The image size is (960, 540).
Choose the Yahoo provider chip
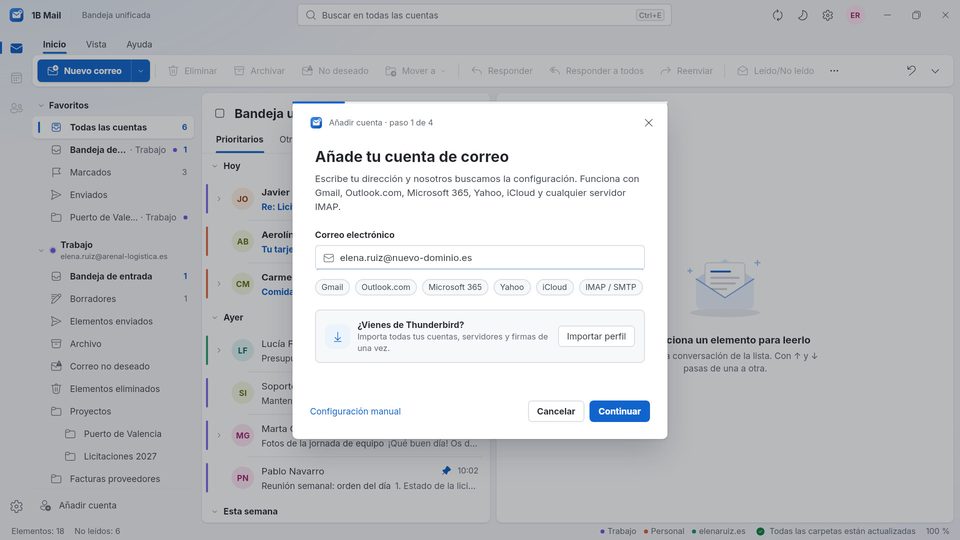512,287
